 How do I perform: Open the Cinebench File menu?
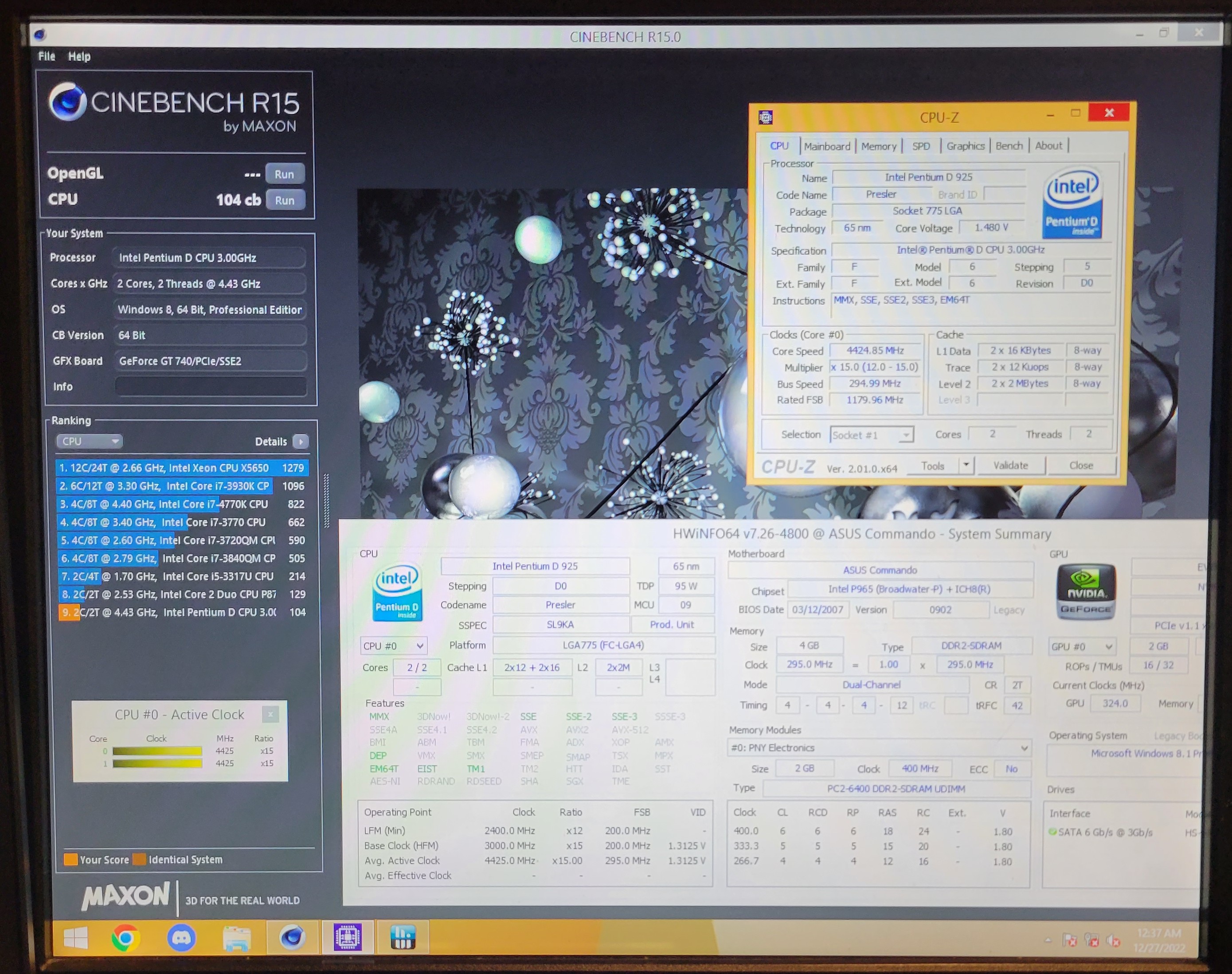pos(47,56)
